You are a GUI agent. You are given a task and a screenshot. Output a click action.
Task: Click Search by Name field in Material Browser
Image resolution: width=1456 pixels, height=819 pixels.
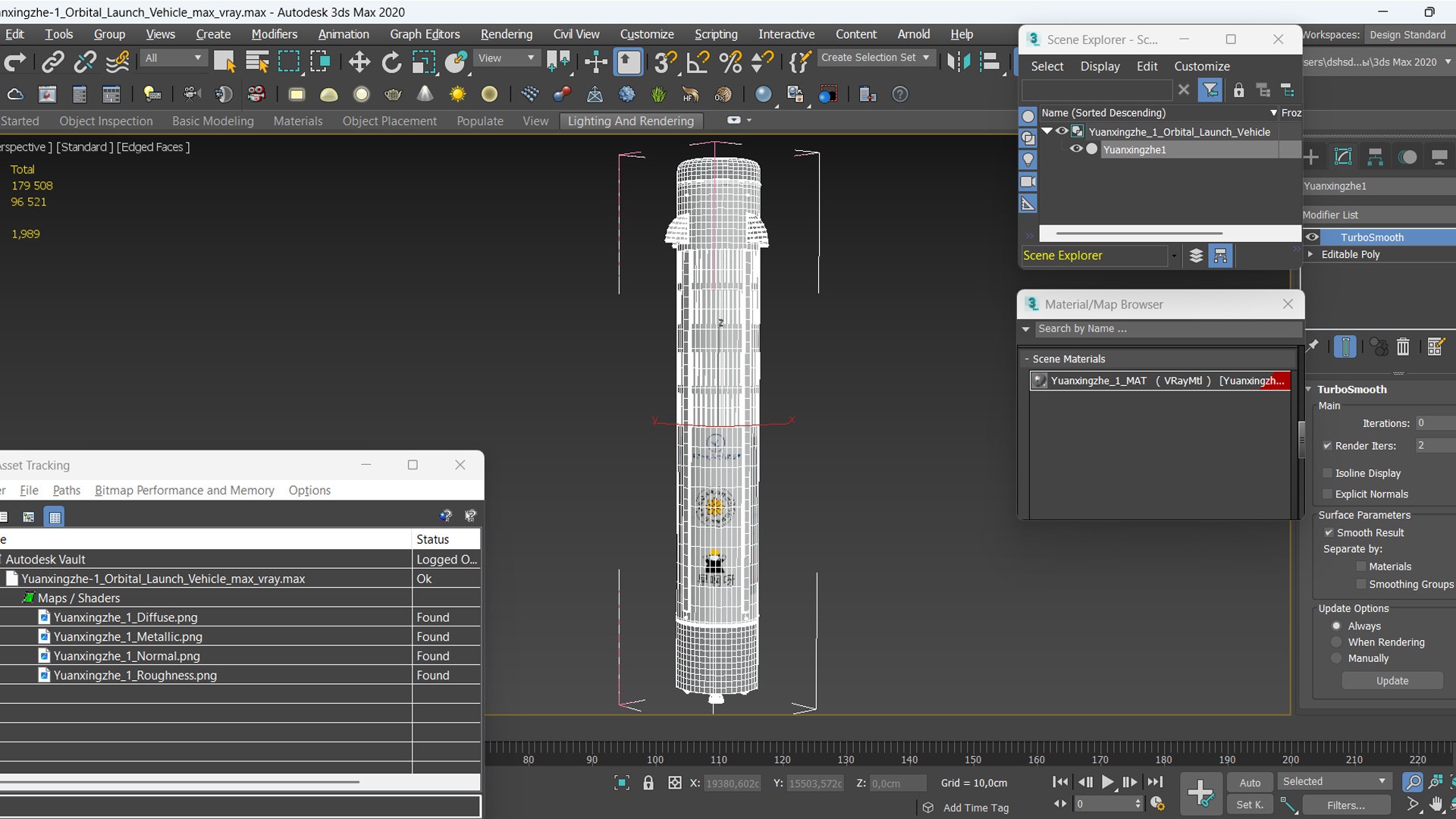click(1168, 328)
